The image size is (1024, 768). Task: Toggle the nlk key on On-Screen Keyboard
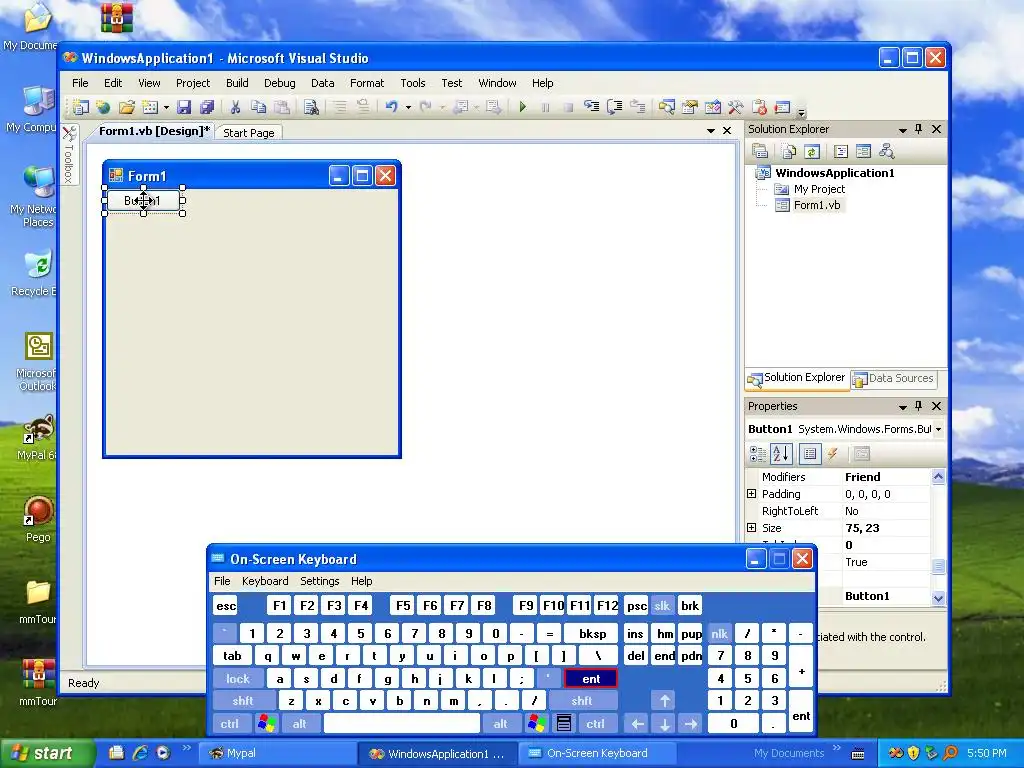(x=720, y=633)
